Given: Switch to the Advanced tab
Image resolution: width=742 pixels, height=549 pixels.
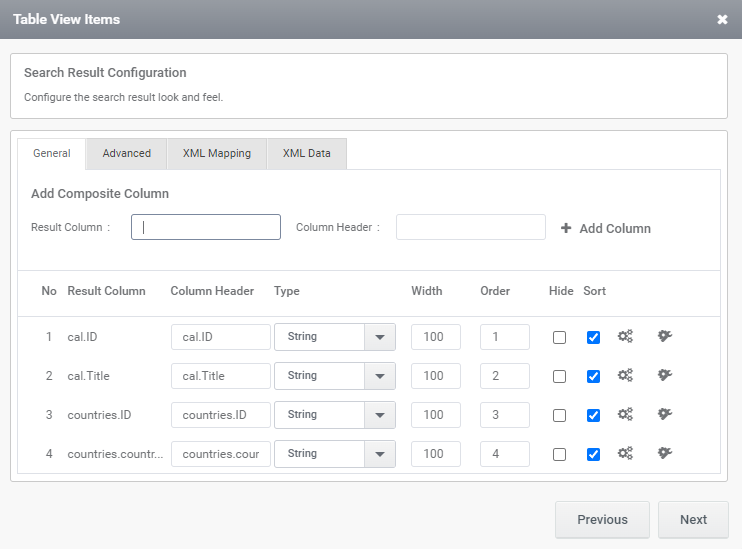Looking at the screenshot, I should (127, 153).
